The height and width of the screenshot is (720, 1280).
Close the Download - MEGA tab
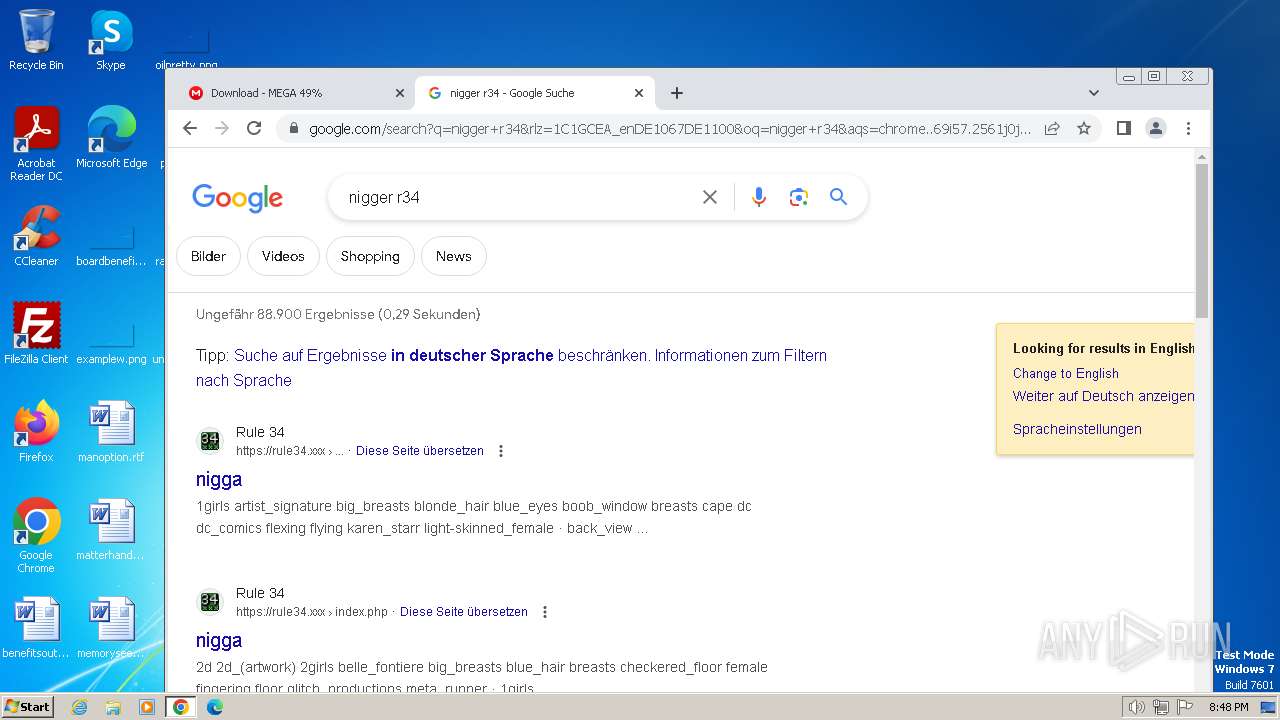pyautogui.click(x=400, y=93)
